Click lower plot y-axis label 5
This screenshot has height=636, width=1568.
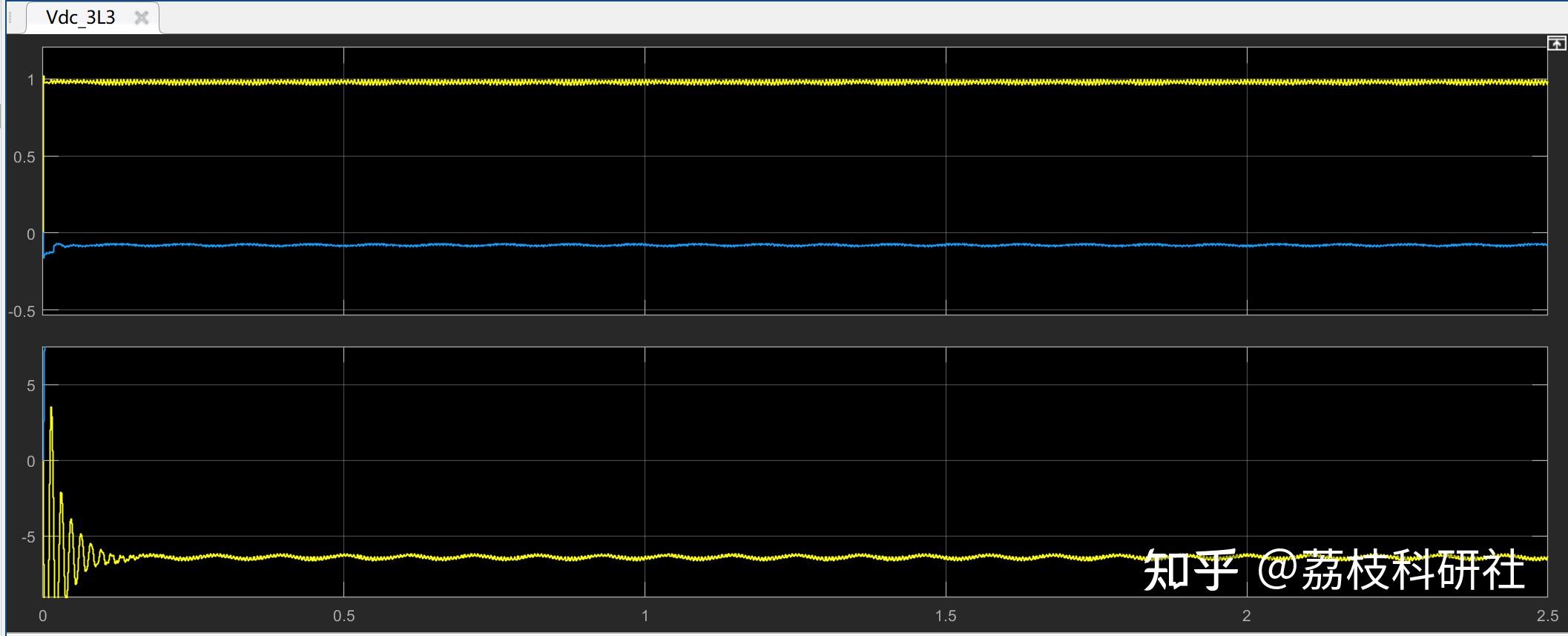click(30, 385)
